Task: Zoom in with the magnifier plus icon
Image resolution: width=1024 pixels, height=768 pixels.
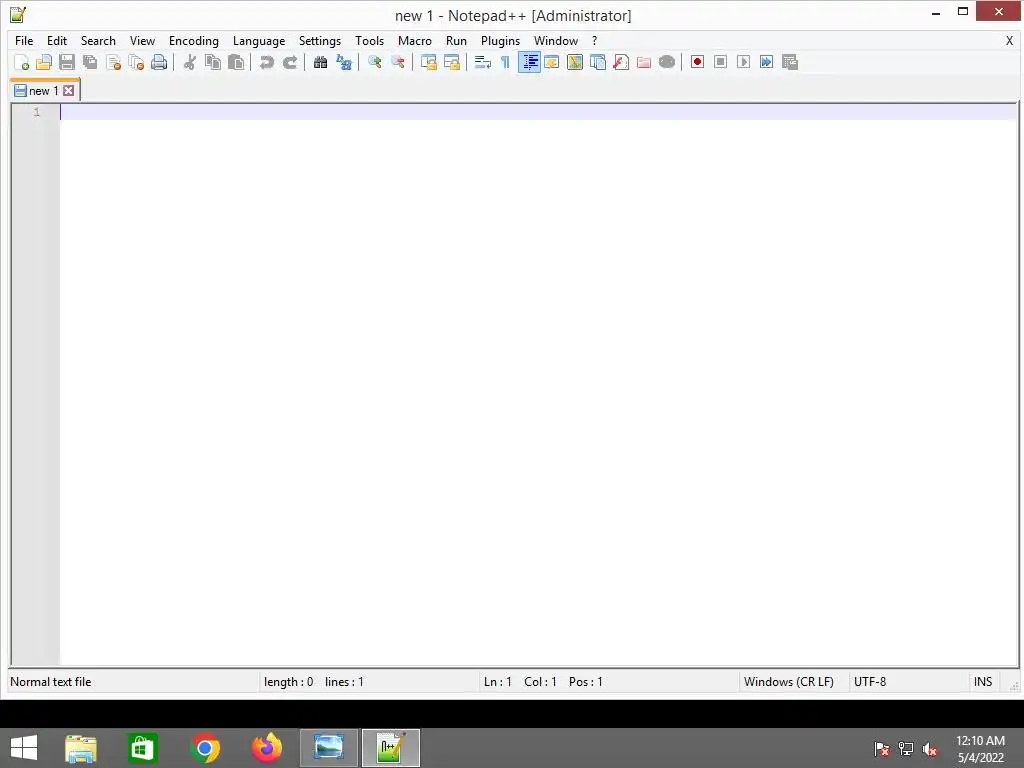Action: (374, 62)
